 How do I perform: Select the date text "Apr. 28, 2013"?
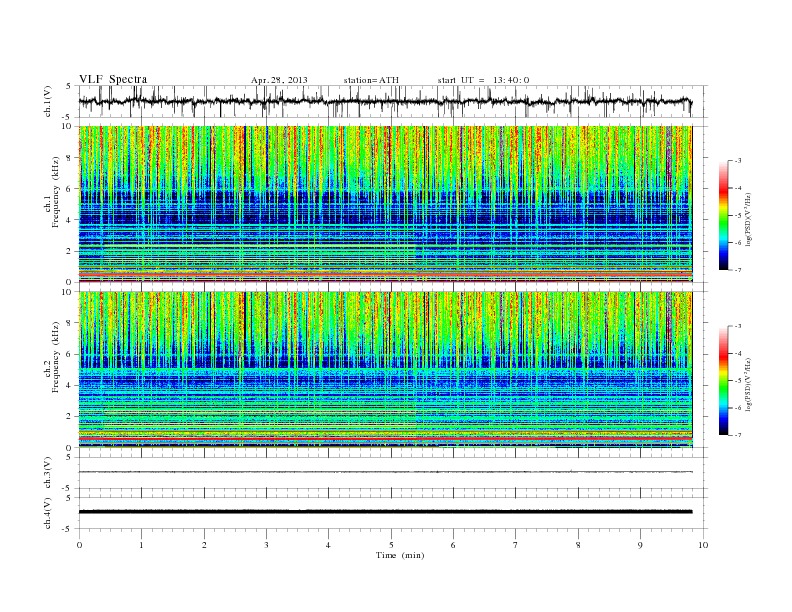tap(279, 80)
